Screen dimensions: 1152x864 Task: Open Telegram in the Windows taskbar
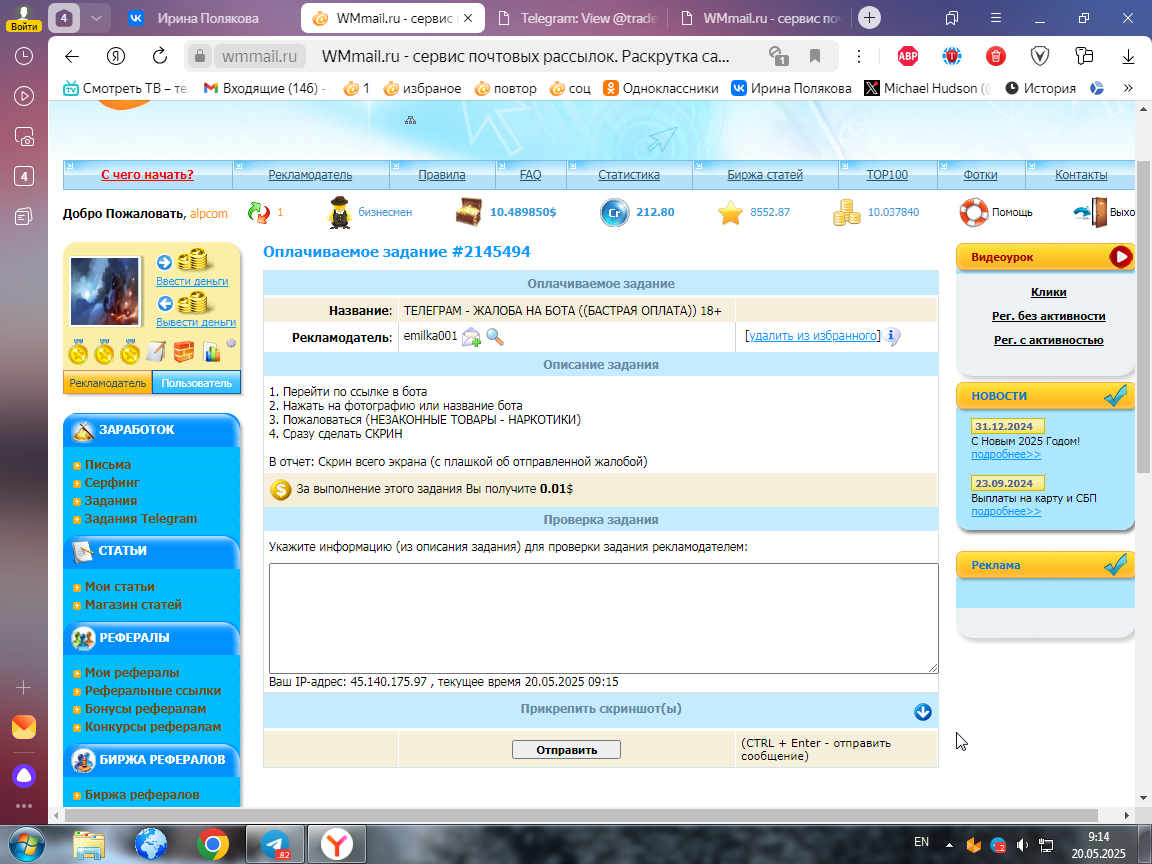pos(275,845)
